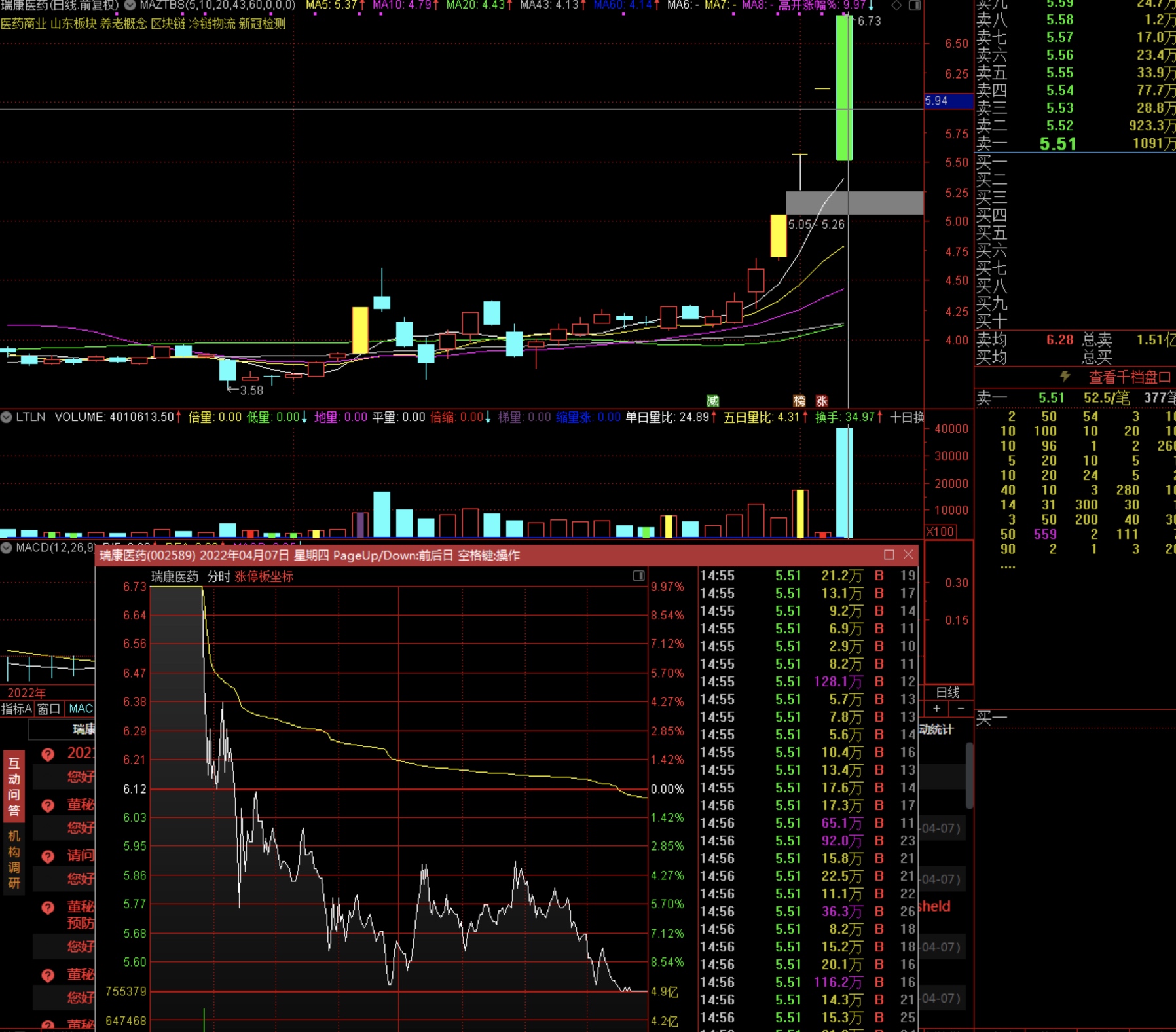Zoom out chart with the minus button
The image size is (1176, 1032).
961,709
